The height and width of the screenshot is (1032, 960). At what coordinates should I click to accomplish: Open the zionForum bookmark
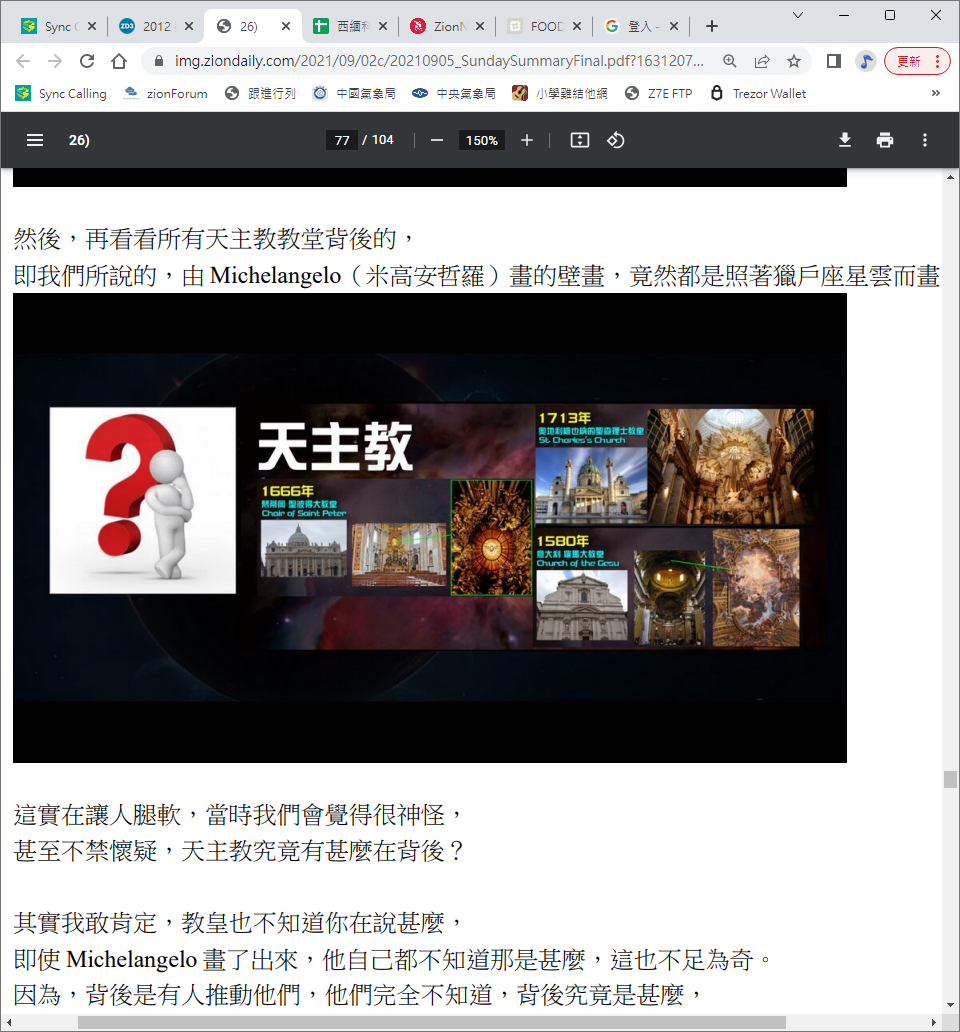tap(166, 93)
